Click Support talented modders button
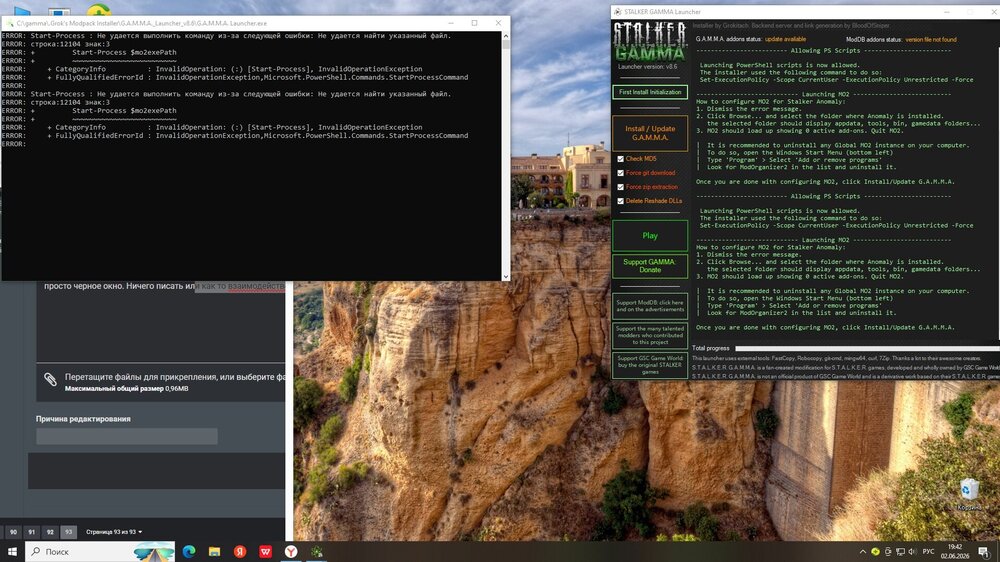This screenshot has width=1000, height=562. click(650, 336)
